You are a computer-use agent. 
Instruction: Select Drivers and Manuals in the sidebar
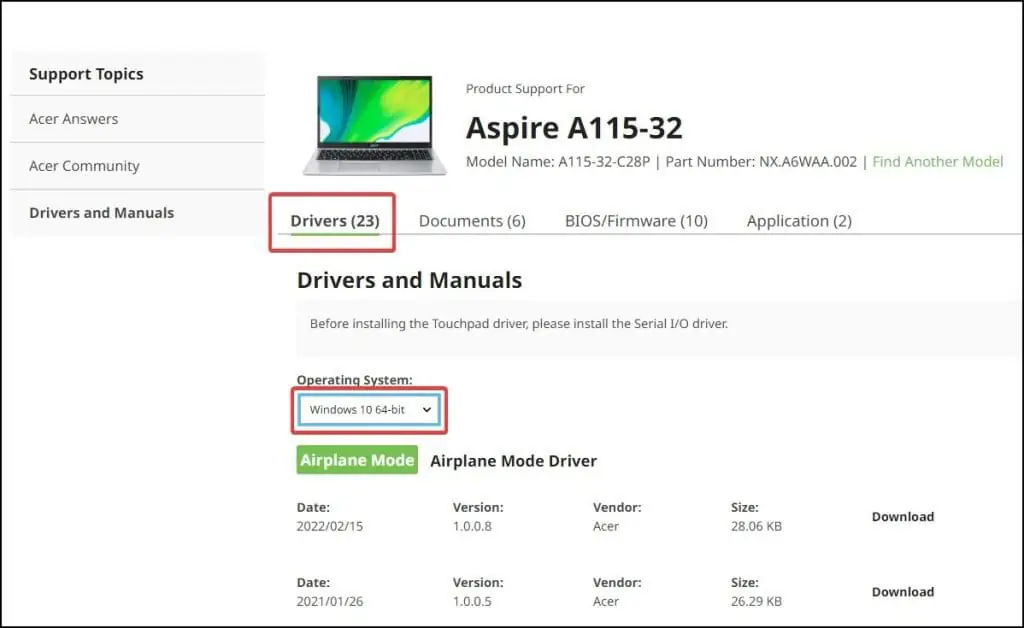100,212
